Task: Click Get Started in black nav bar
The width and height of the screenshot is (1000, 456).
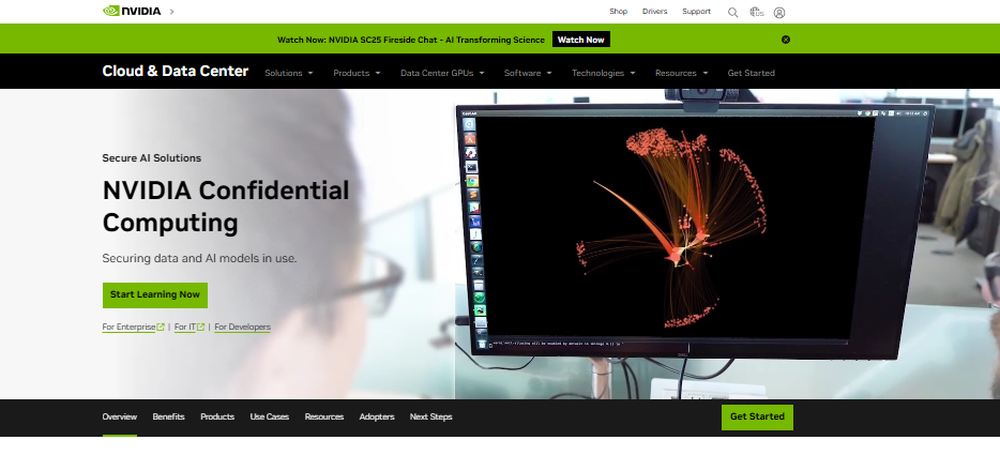Action: (751, 73)
